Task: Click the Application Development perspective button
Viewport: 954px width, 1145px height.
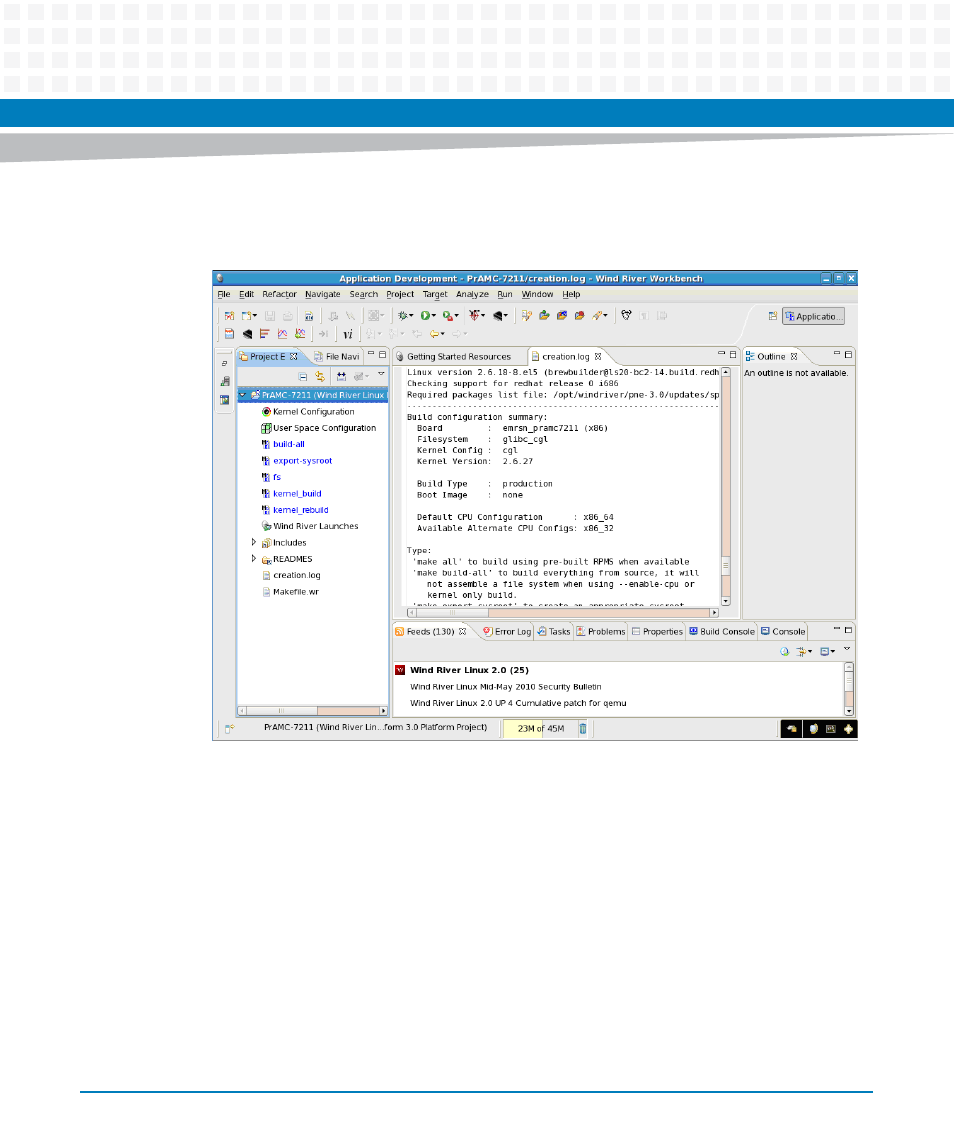Action: (x=813, y=316)
